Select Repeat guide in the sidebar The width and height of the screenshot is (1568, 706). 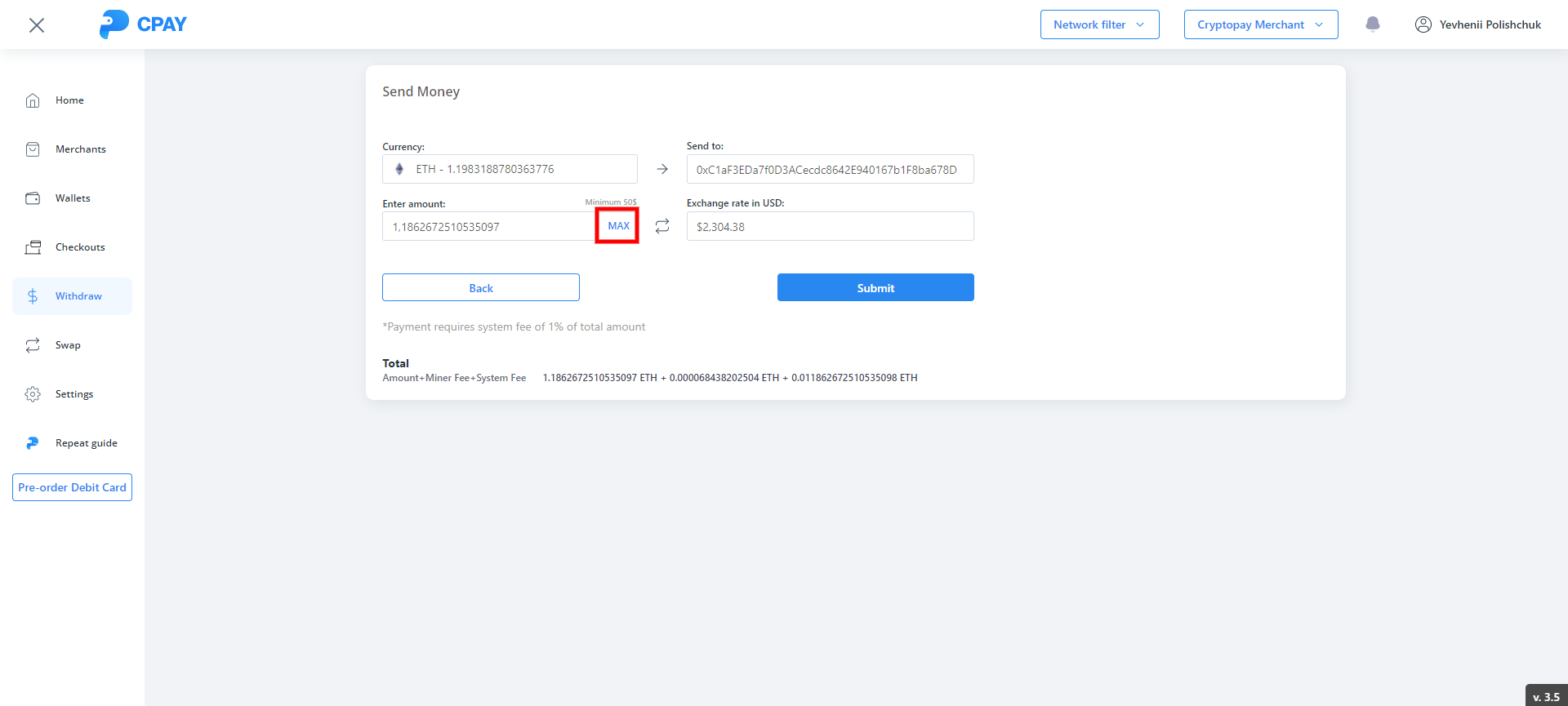(86, 443)
